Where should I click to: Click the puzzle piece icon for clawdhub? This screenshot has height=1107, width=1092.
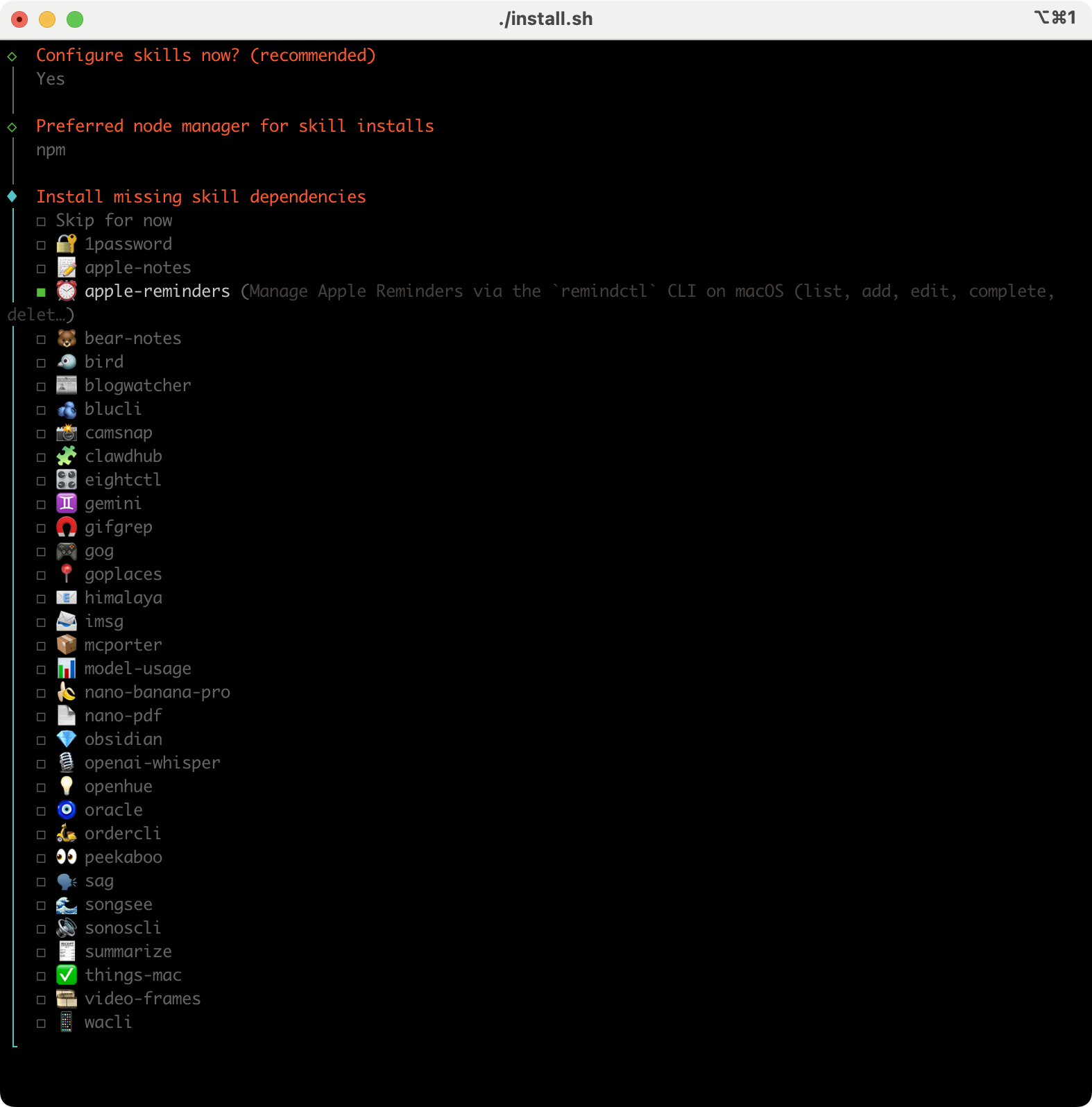click(67, 456)
